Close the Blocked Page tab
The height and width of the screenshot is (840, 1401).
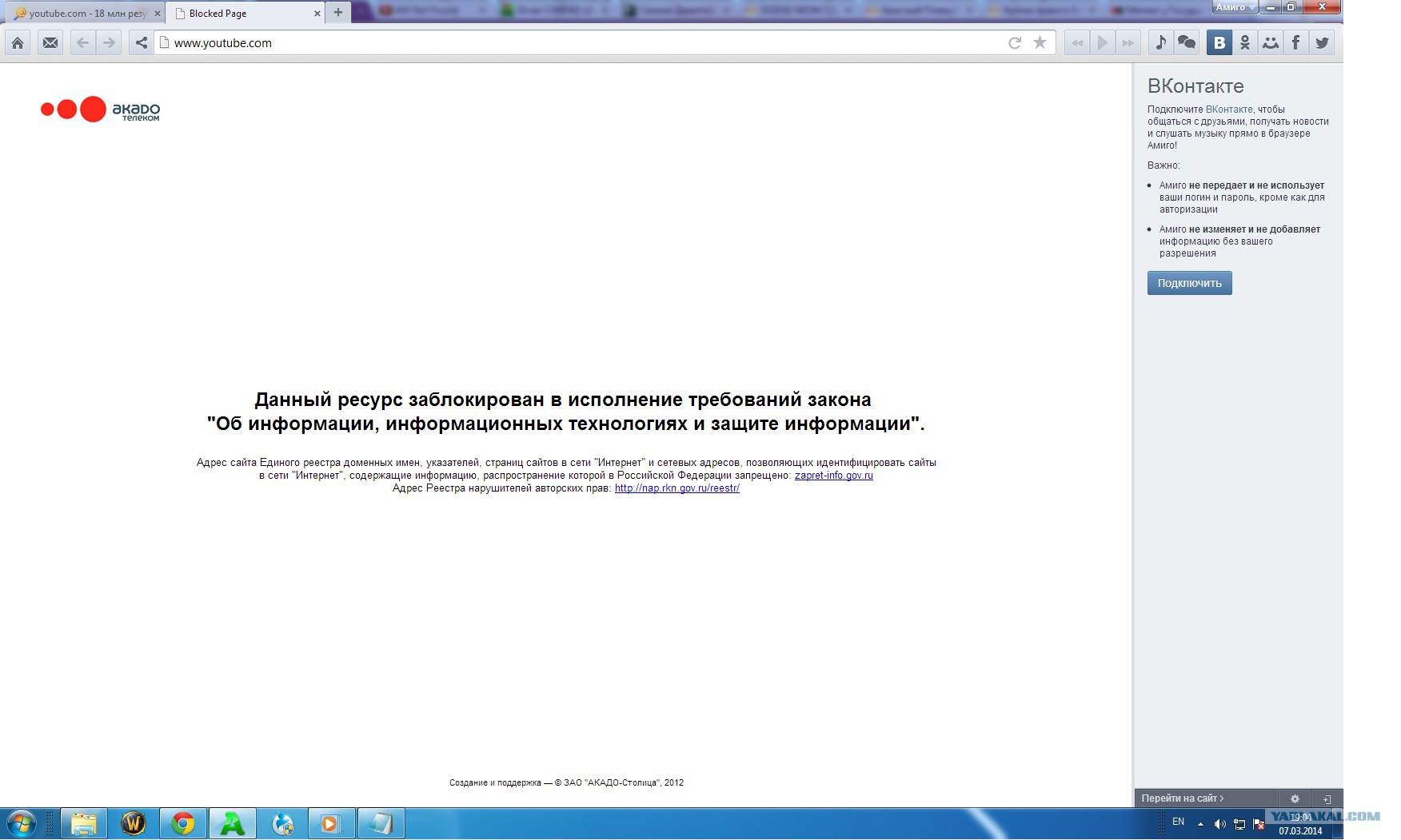(x=317, y=14)
